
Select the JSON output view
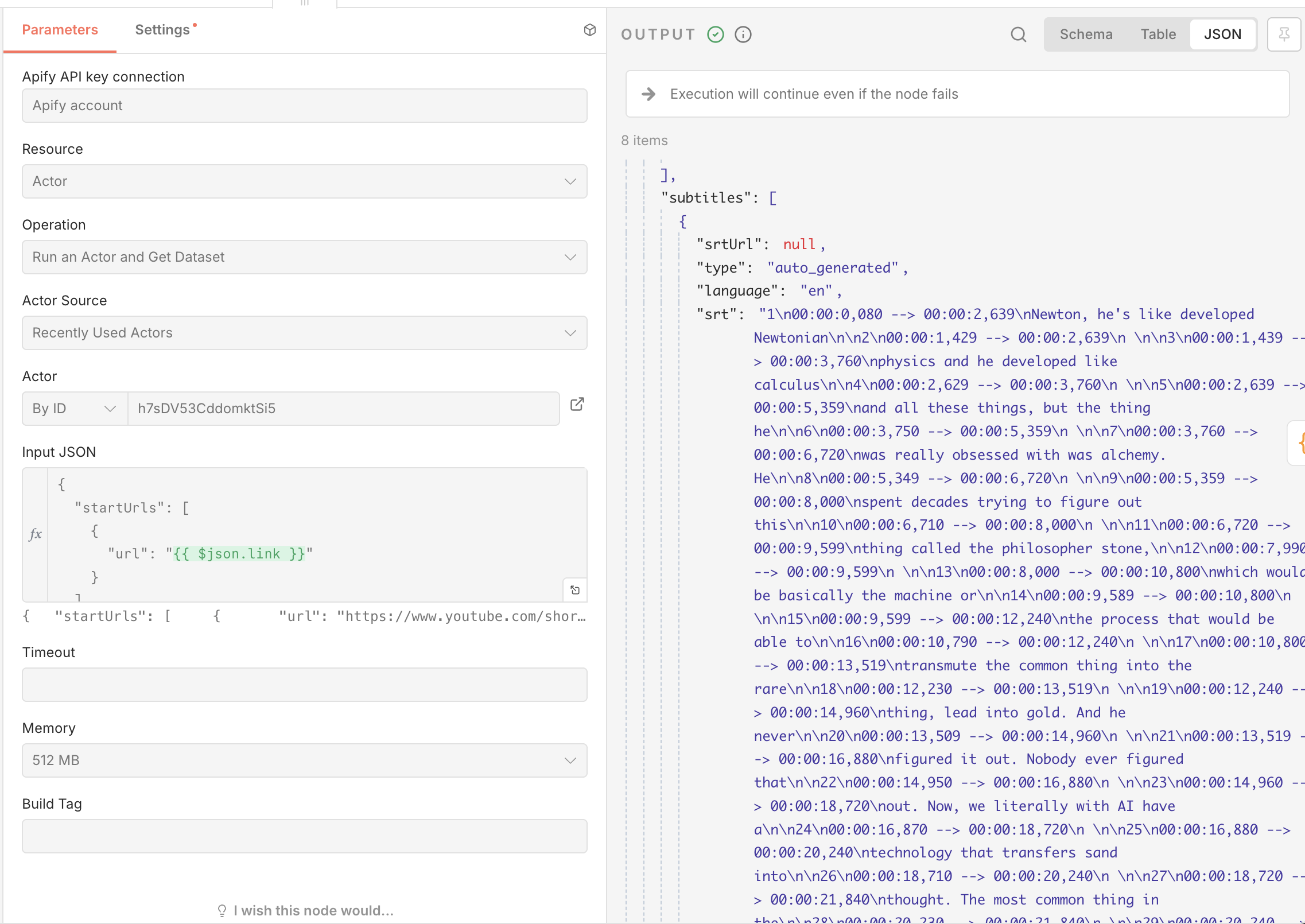1222,34
